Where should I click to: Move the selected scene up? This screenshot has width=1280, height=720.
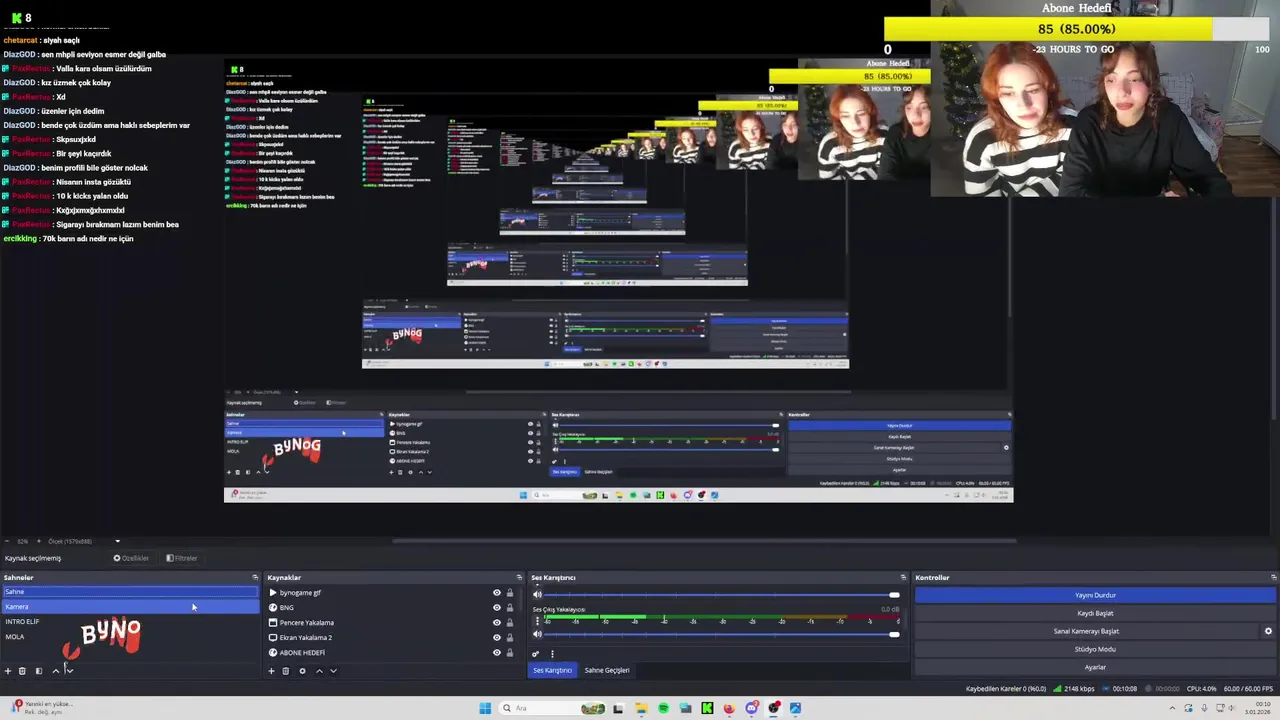click(55, 671)
